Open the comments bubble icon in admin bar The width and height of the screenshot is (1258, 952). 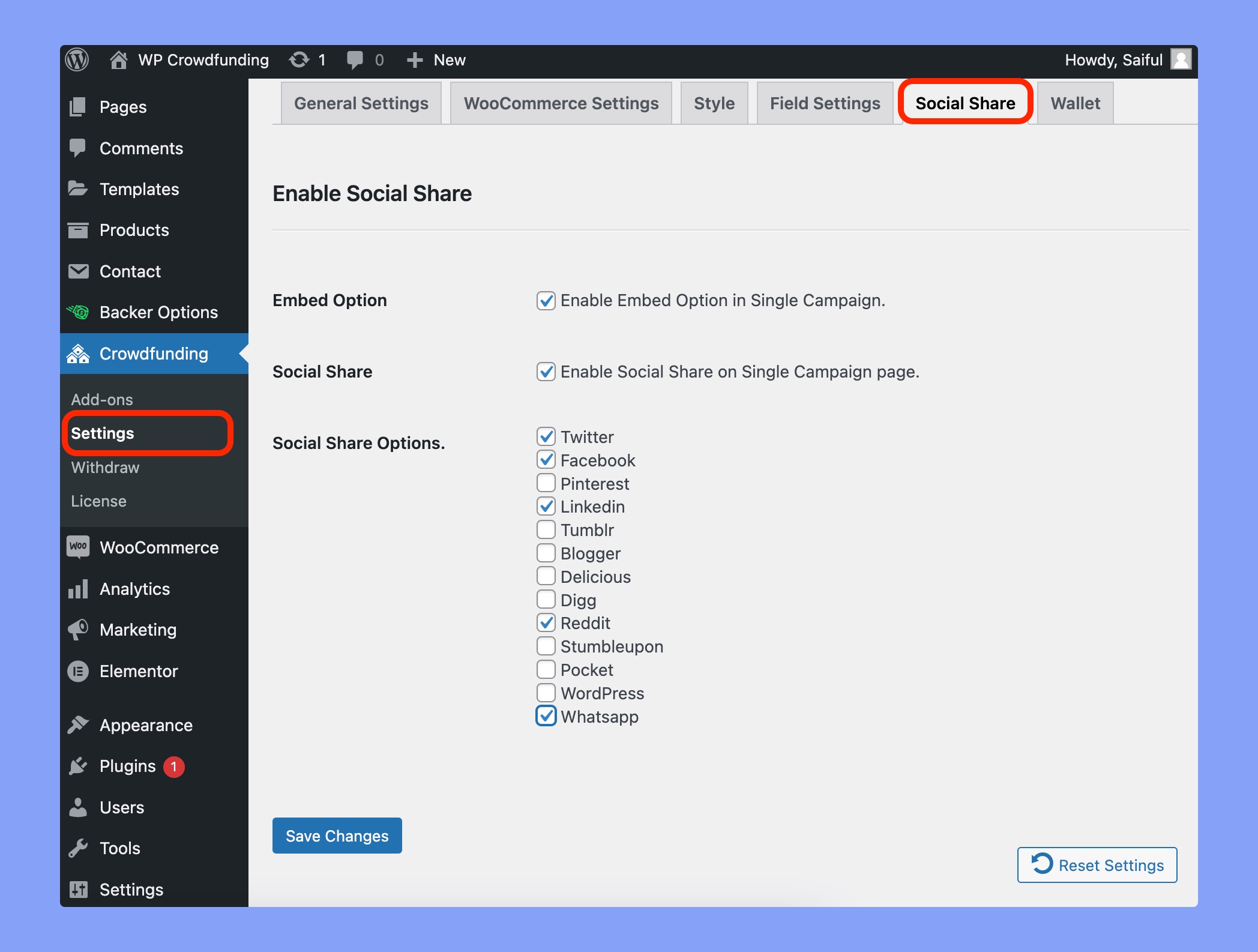(x=355, y=60)
